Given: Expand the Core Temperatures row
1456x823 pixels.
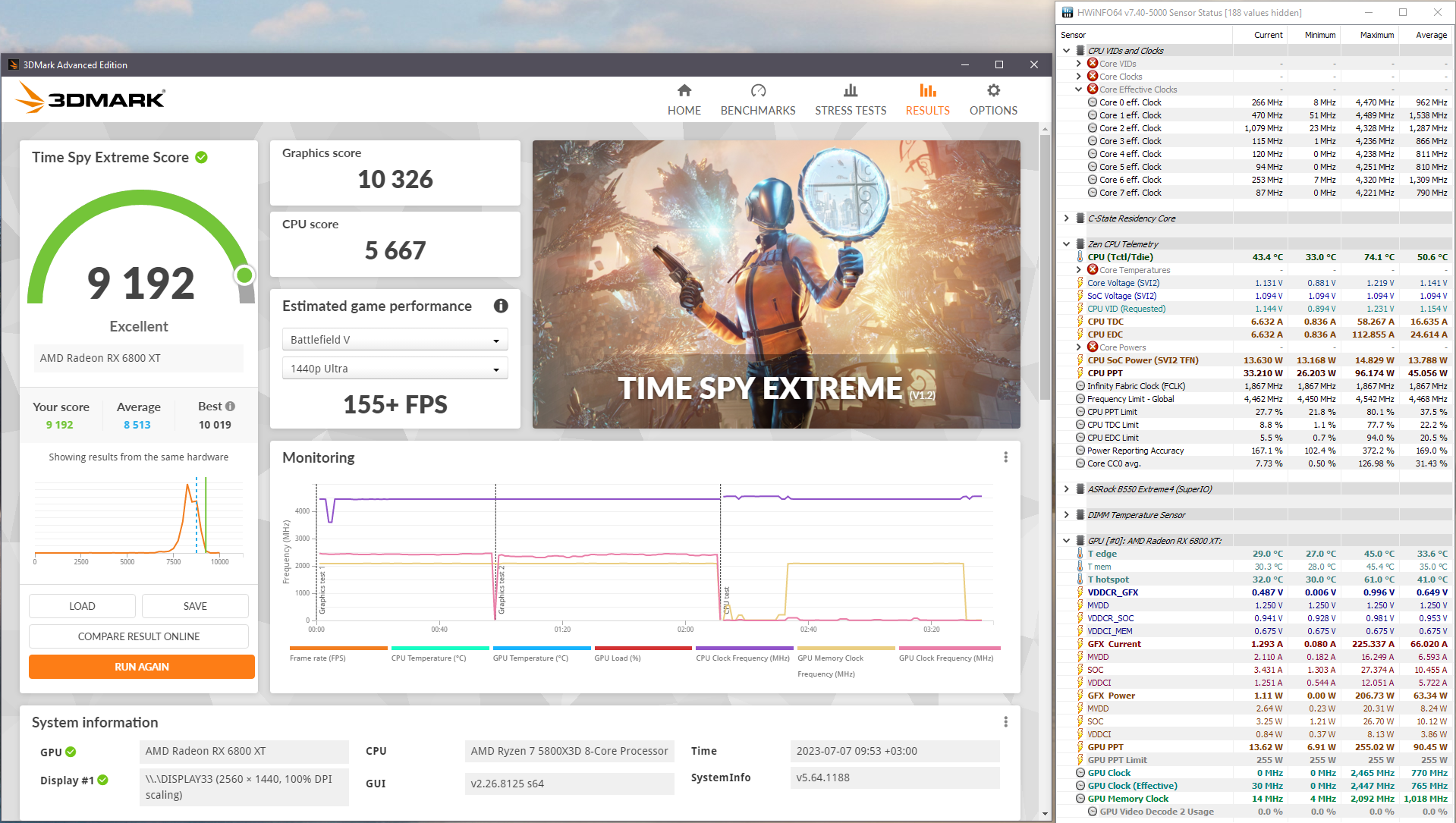Looking at the screenshot, I should click(x=1079, y=270).
